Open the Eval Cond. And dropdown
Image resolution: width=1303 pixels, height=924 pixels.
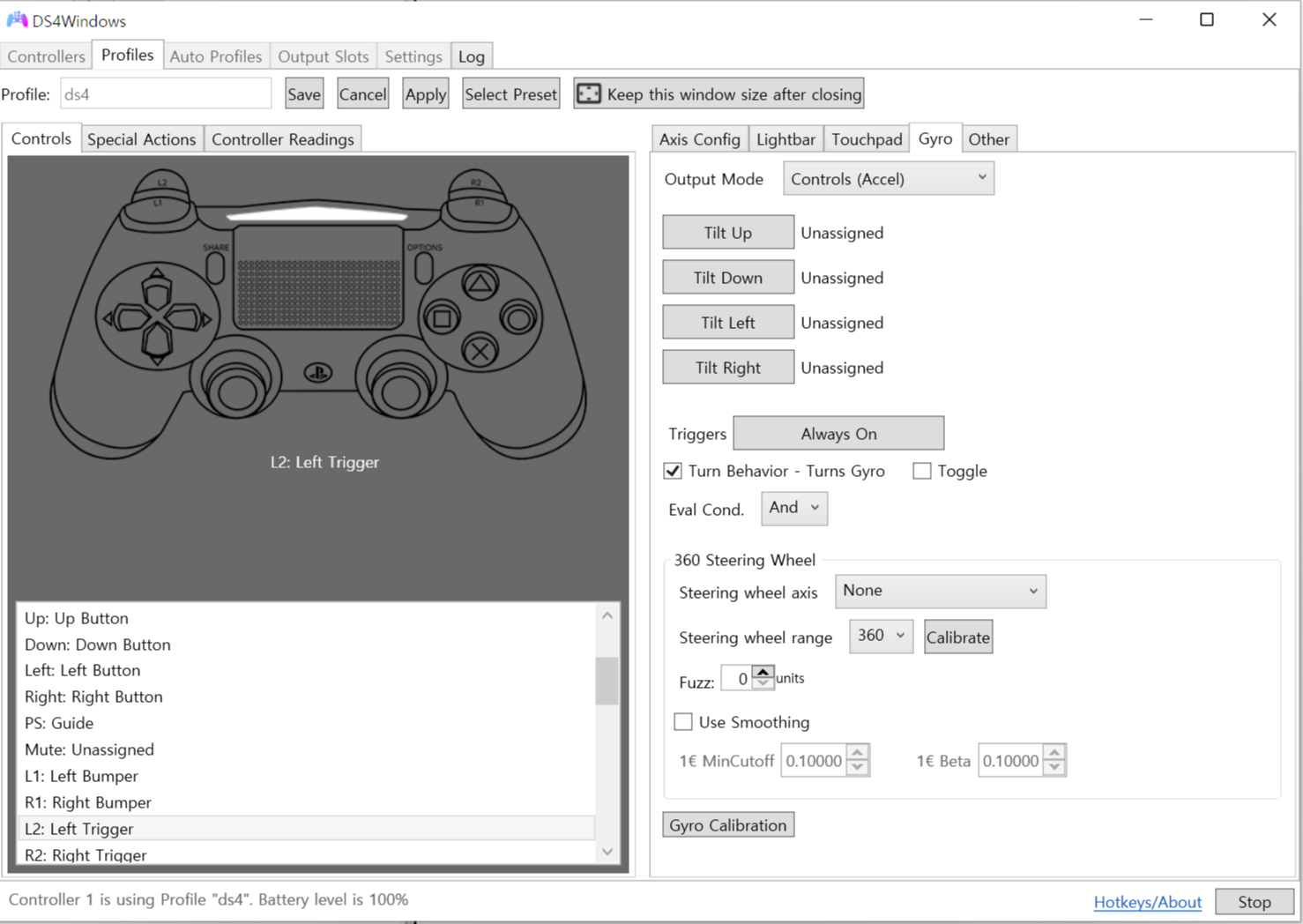(793, 508)
